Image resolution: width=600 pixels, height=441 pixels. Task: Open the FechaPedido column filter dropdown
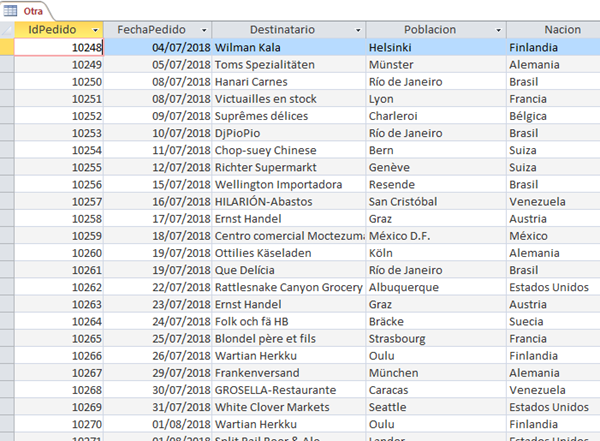click(204, 30)
